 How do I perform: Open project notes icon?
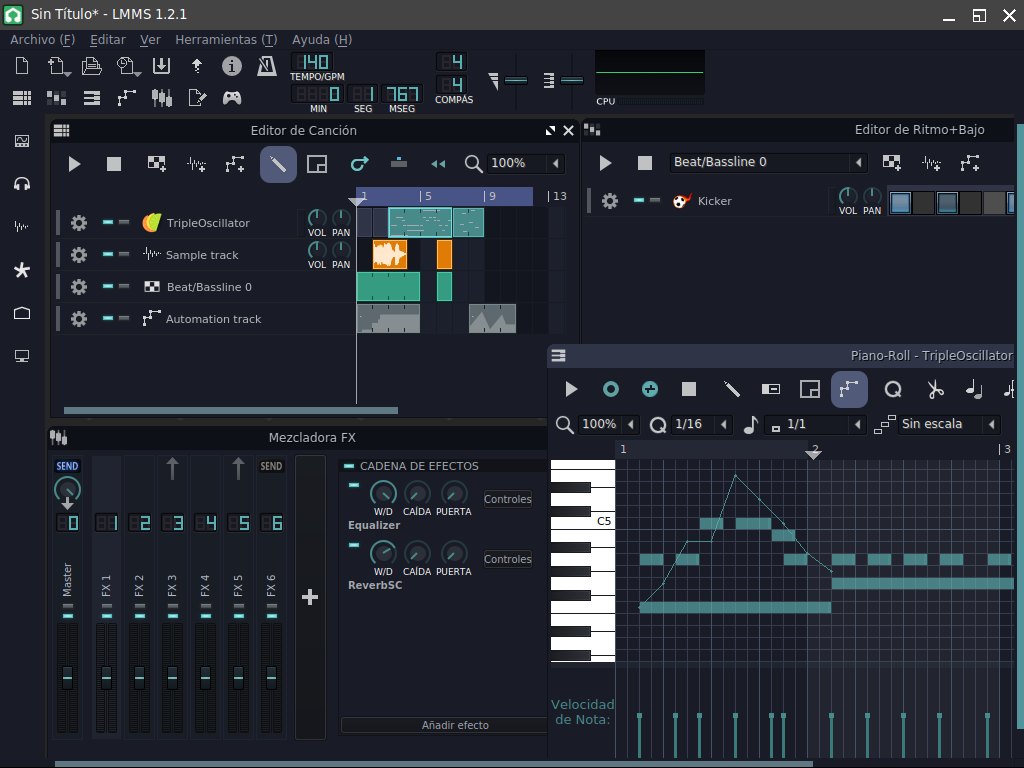(197, 98)
